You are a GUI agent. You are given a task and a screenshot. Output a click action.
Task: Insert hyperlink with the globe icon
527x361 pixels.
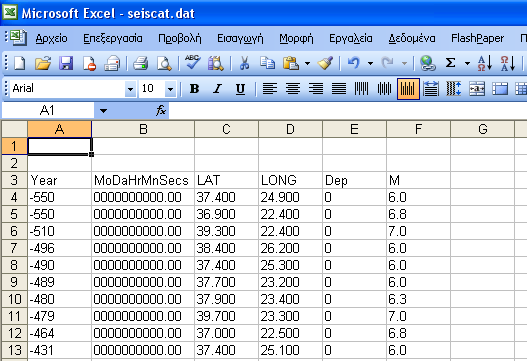click(427, 63)
